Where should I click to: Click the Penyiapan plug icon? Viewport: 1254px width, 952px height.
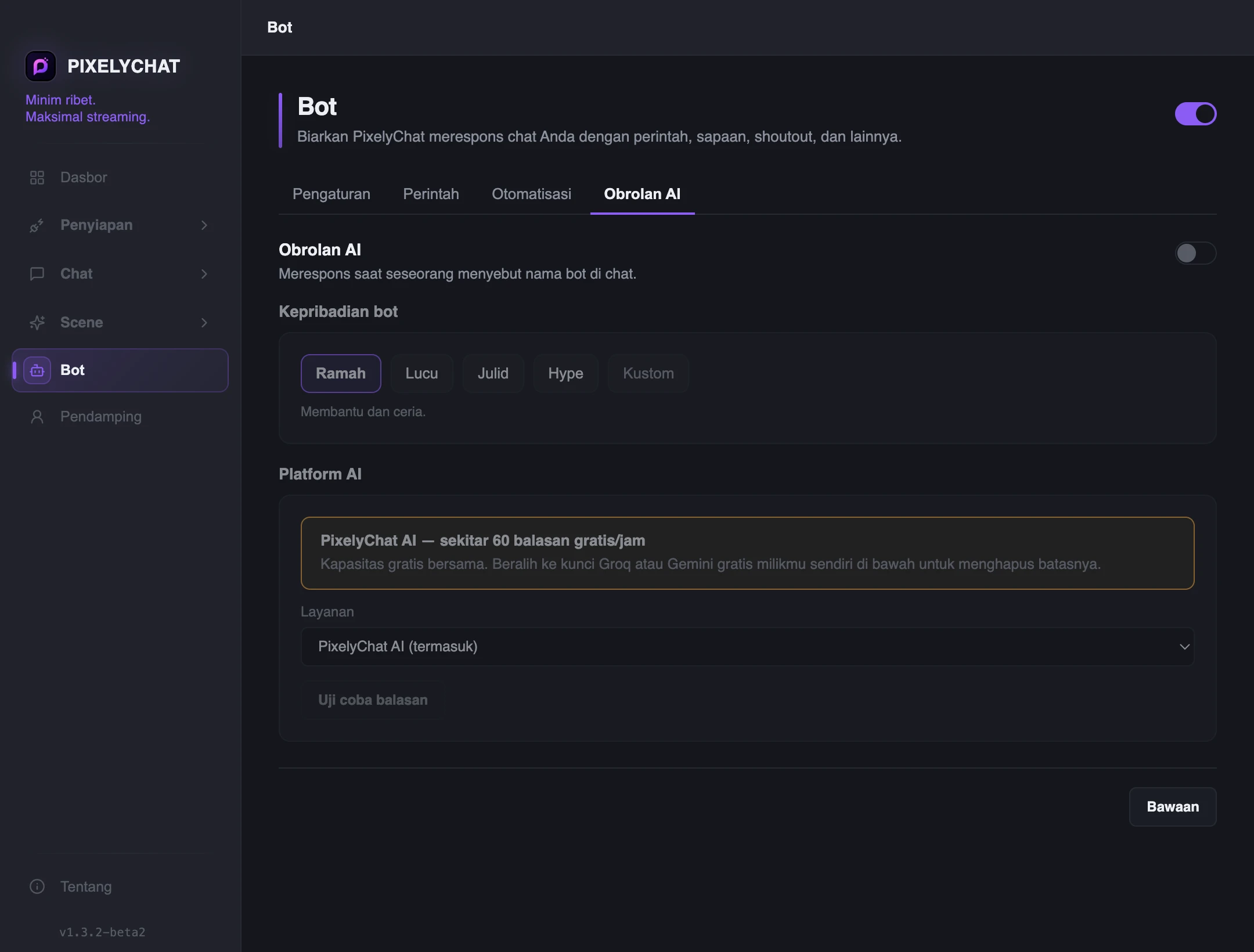click(x=37, y=225)
